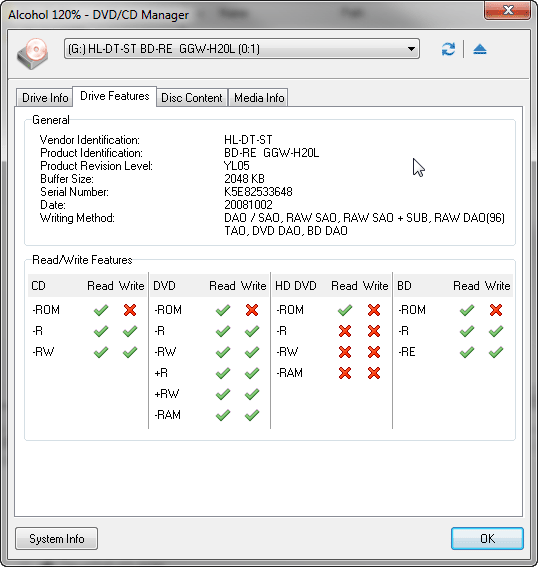Image resolution: width=538 pixels, height=567 pixels.
Task: Click the buffer size value 2048 KB
Action: tap(244, 179)
